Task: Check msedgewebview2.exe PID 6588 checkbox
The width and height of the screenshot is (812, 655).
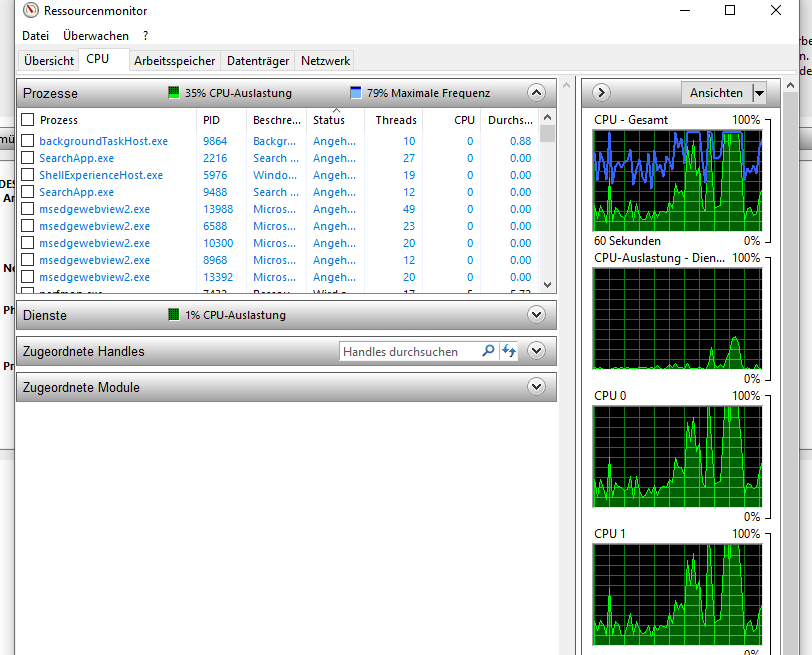Action: click(x=27, y=226)
